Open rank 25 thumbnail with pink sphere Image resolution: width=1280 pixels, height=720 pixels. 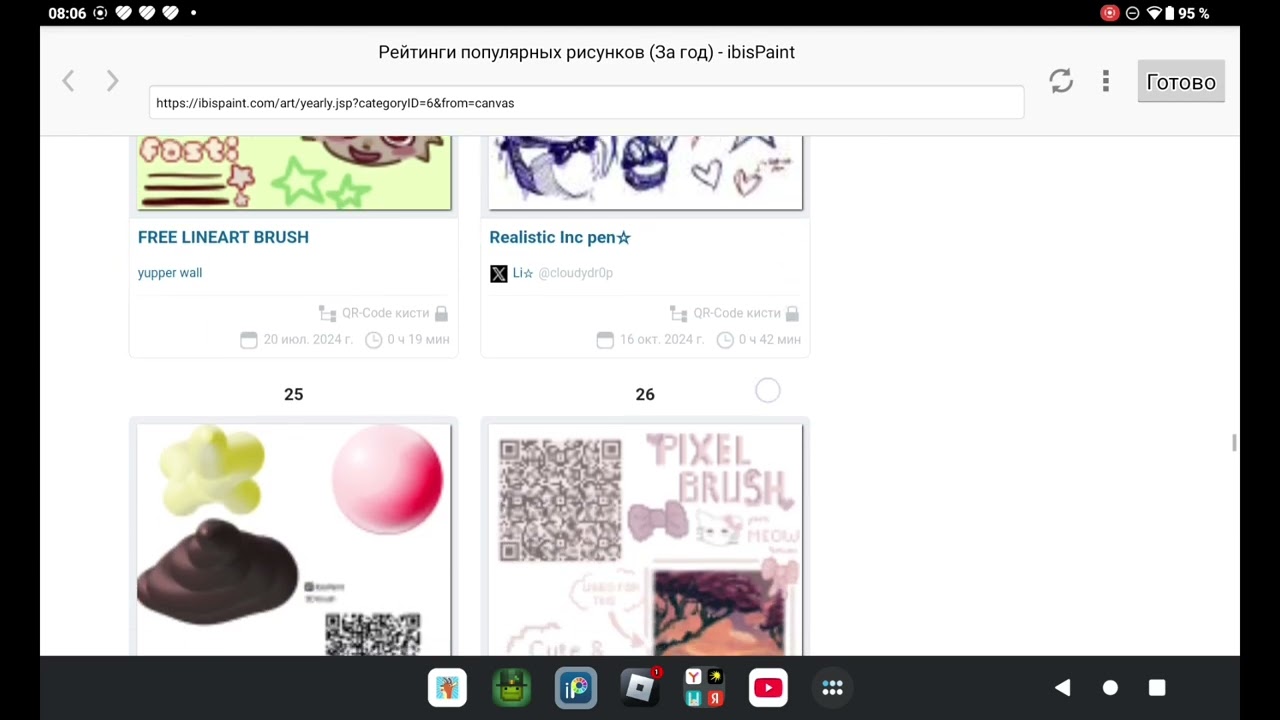(x=294, y=540)
